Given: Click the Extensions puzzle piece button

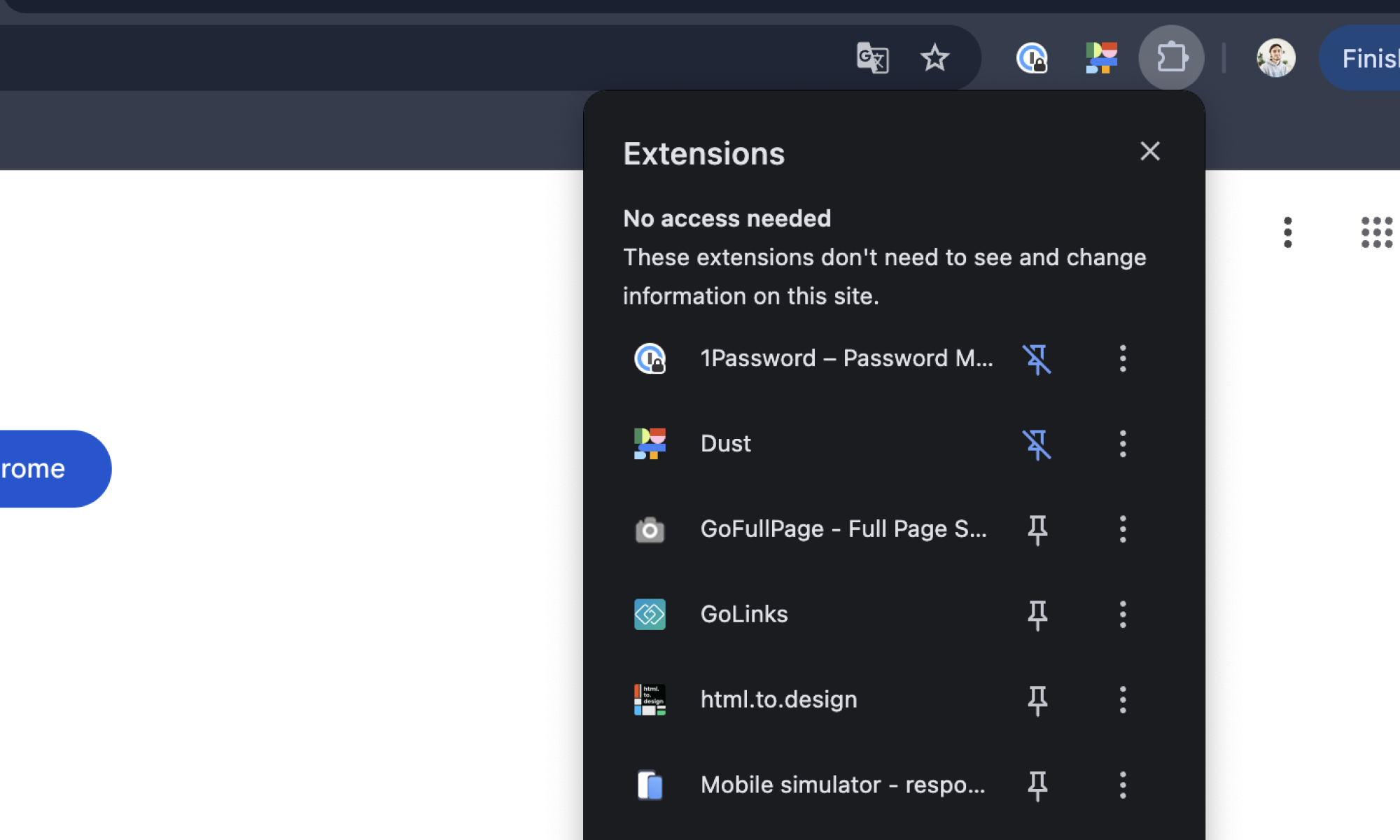Looking at the screenshot, I should pos(1171,57).
